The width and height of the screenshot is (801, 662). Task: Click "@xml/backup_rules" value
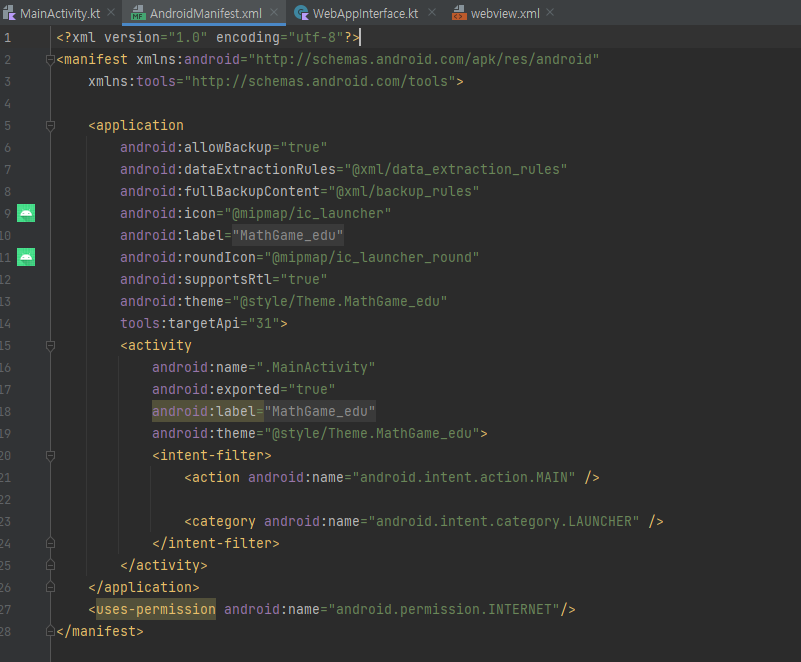click(x=404, y=192)
